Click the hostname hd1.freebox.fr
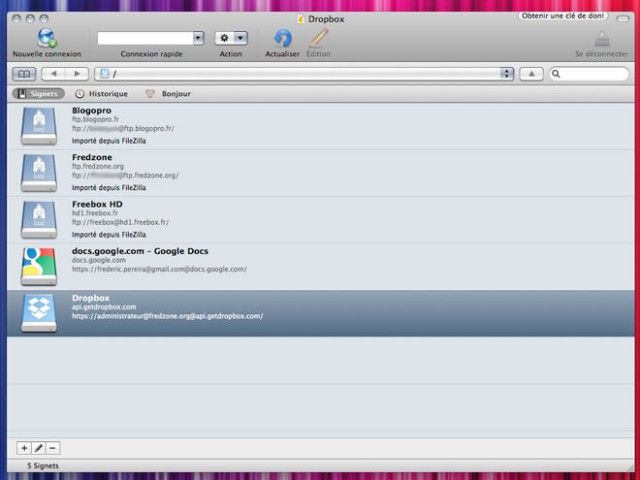The image size is (640, 480). coord(95,213)
